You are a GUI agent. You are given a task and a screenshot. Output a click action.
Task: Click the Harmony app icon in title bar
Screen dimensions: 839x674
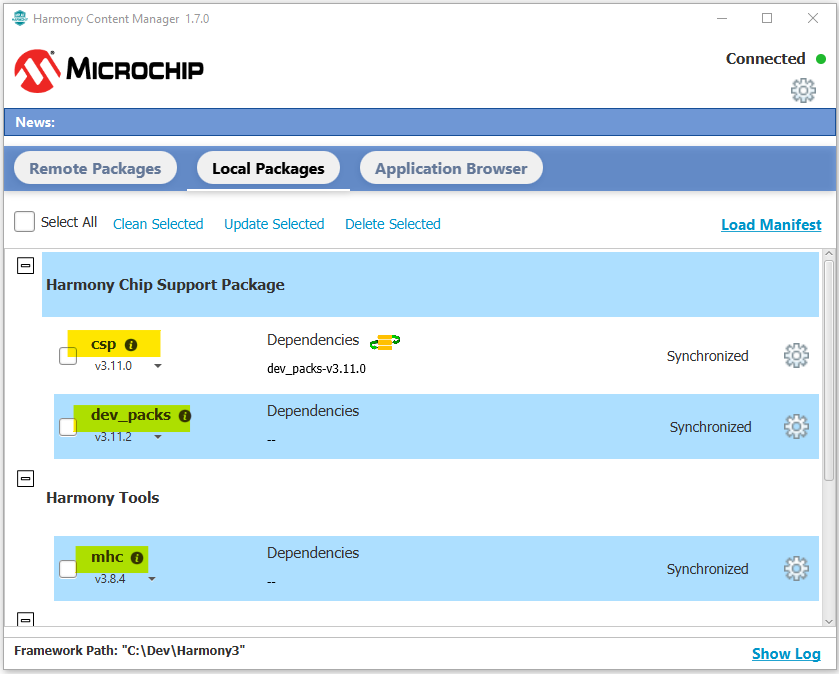coord(20,18)
